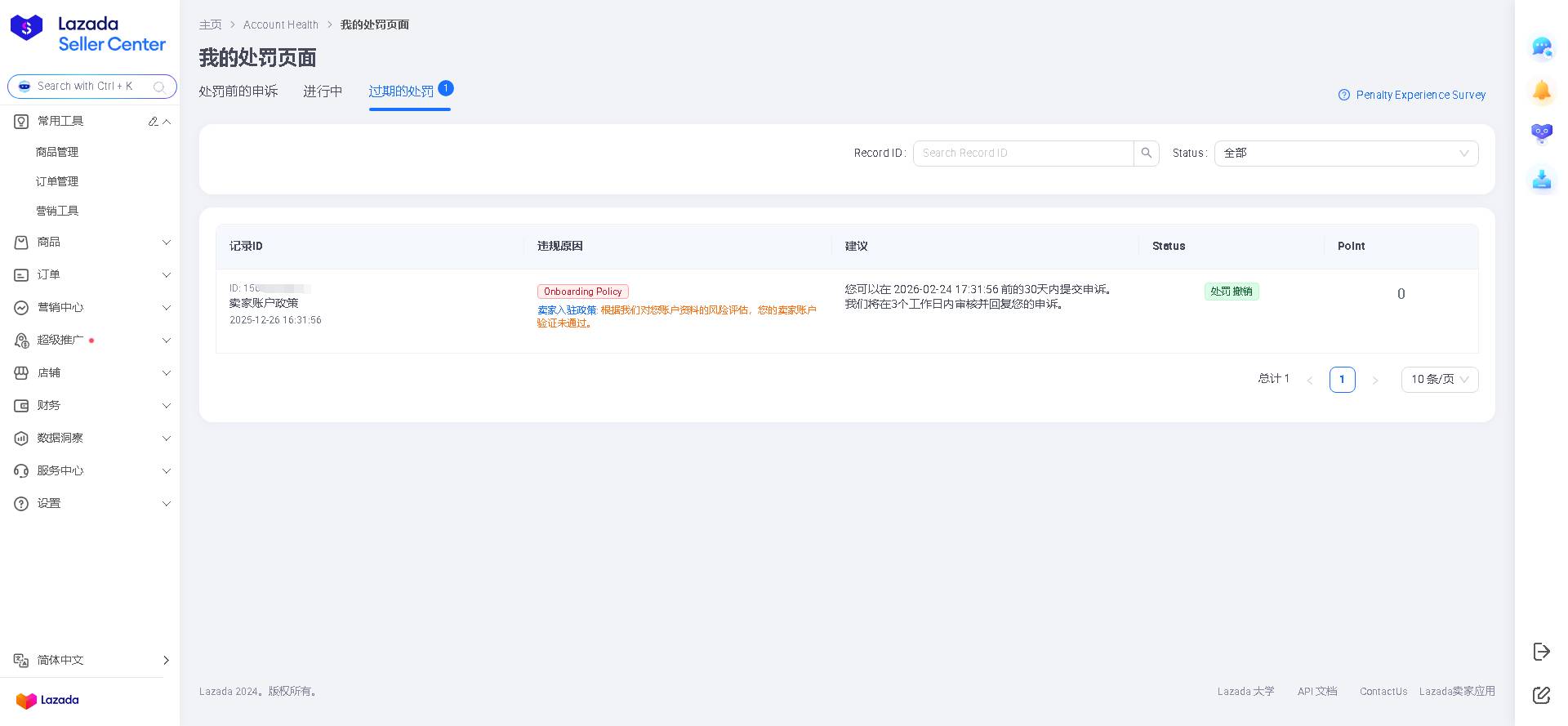Click the robot icon in sidebar search box
Viewport: 1568px width, 726px height.
[x=24, y=86]
